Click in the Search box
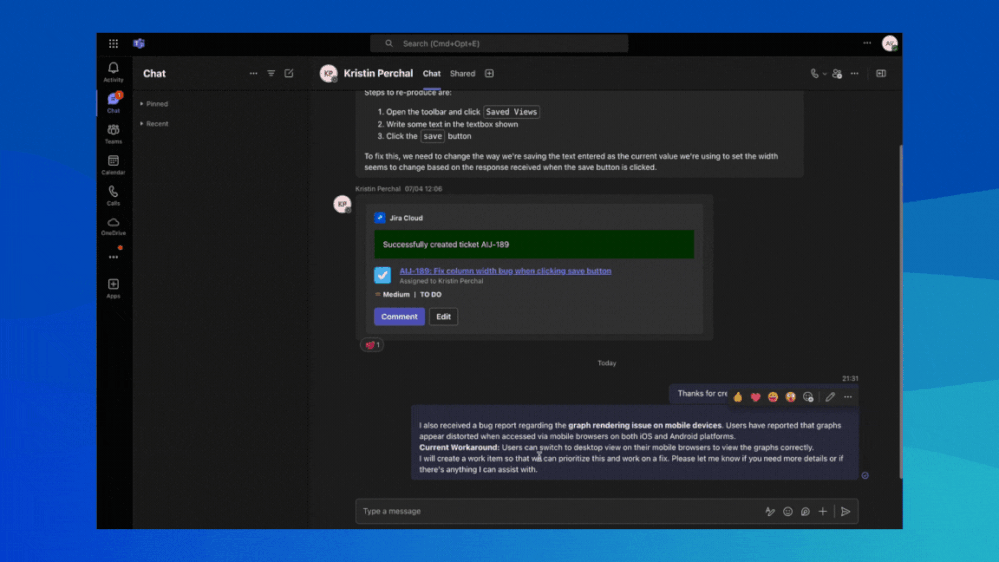 click(499, 43)
